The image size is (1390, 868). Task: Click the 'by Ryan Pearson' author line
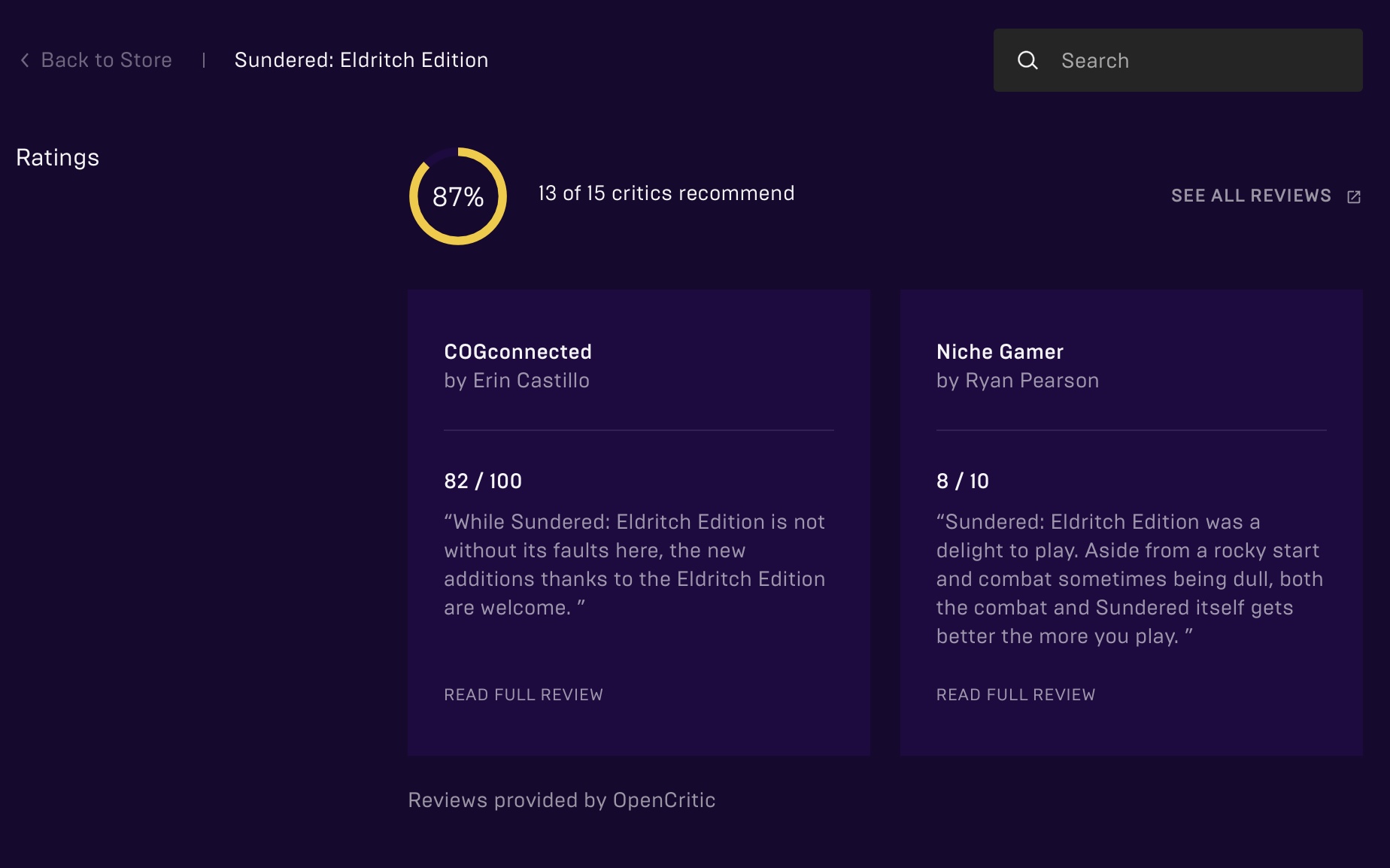click(1018, 381)
